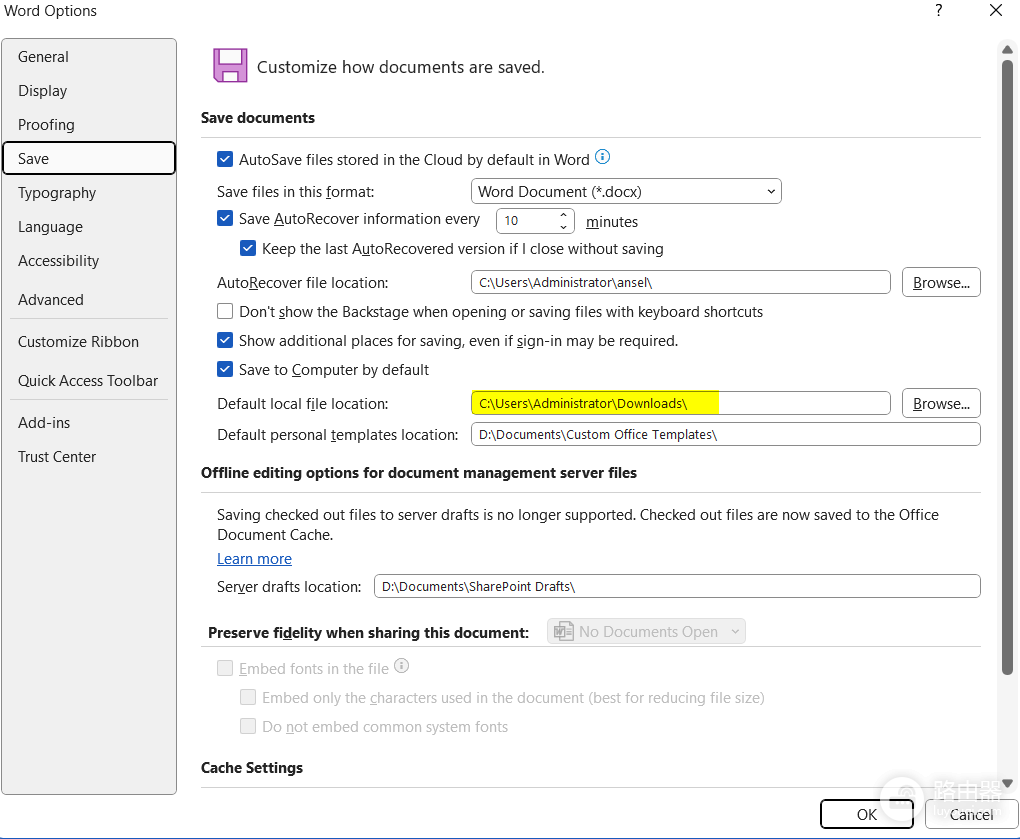Screen dimensions: 1020x839
Task: Open the No Documents Open dropdown
Action: (647, 632)
